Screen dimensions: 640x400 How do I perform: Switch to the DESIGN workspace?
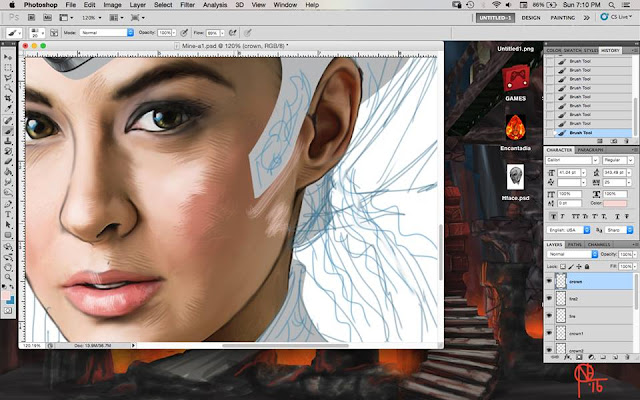coord(531,18)
